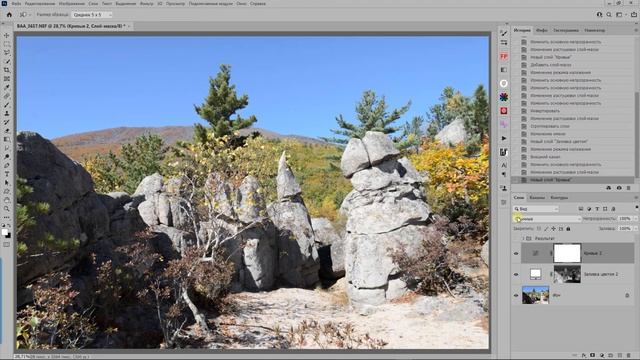Select the Move tool
Viewport: 640px width, 360px height.
[7, 36]
